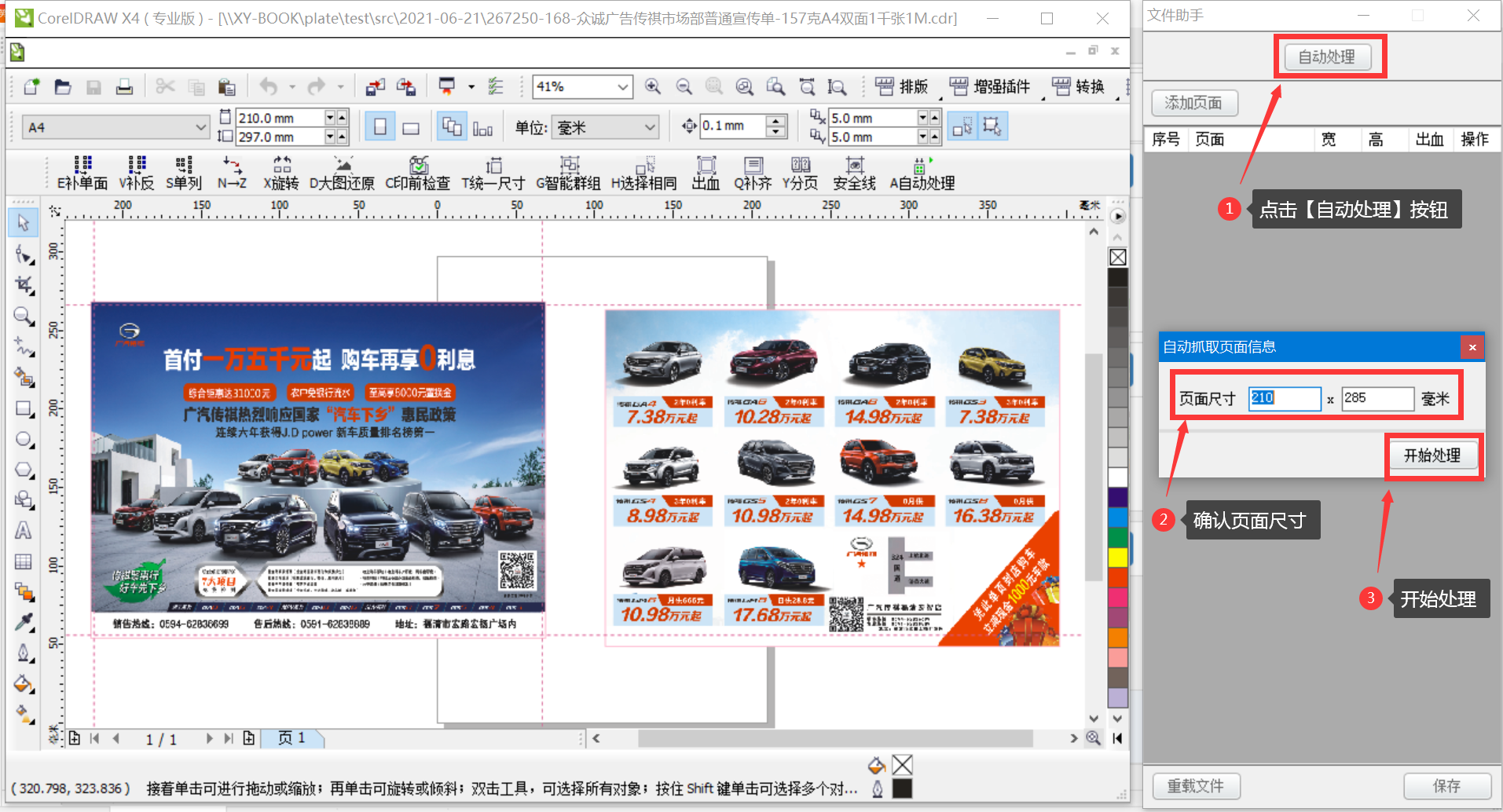The width and height of the screenshot is (1503, 812).
Task: Click the Paste clipboard icon
Action: [226, 86]
